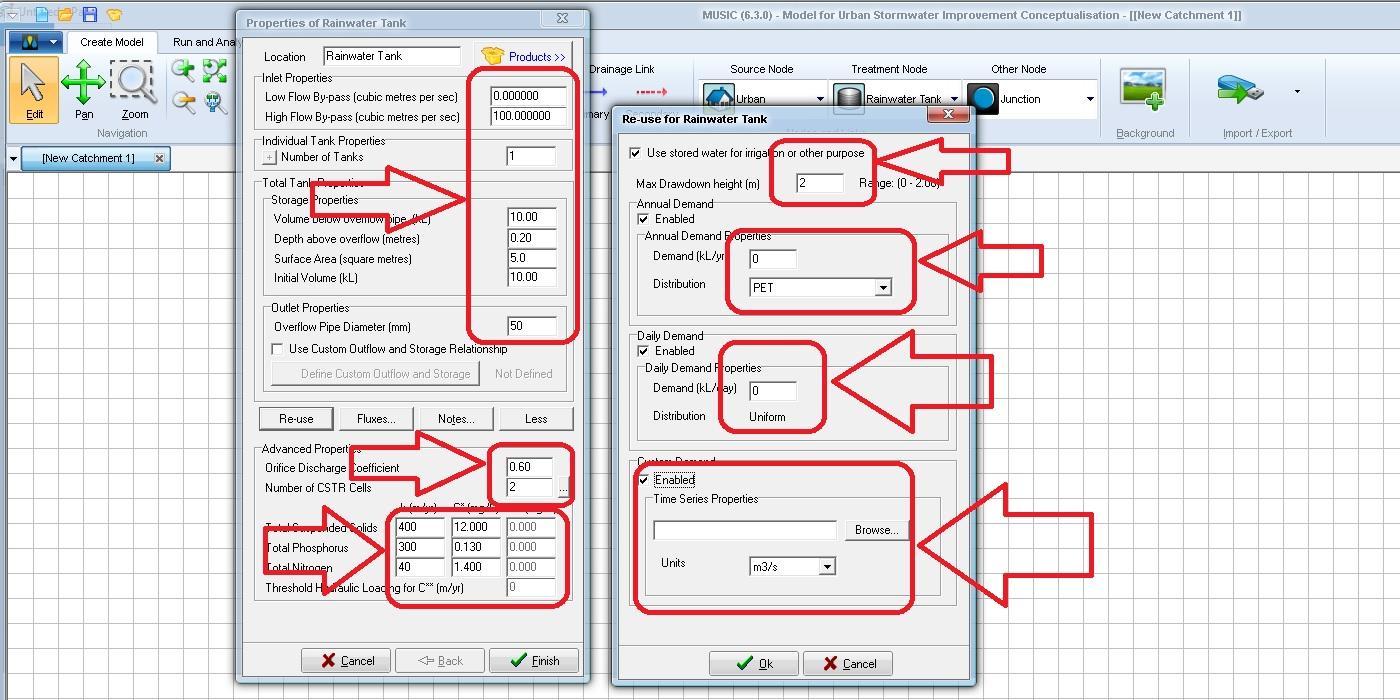Click the High Flow By-pass input field

(x=529, y=116)
